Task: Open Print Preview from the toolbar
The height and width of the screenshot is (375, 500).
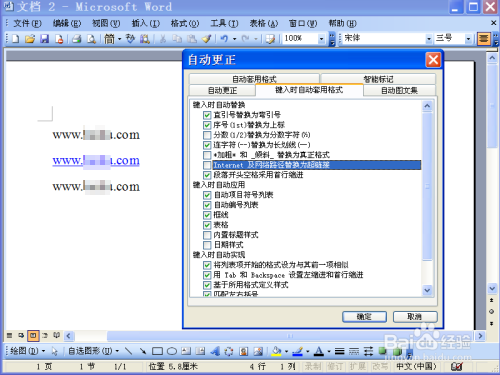Action: tap(91, 39)
